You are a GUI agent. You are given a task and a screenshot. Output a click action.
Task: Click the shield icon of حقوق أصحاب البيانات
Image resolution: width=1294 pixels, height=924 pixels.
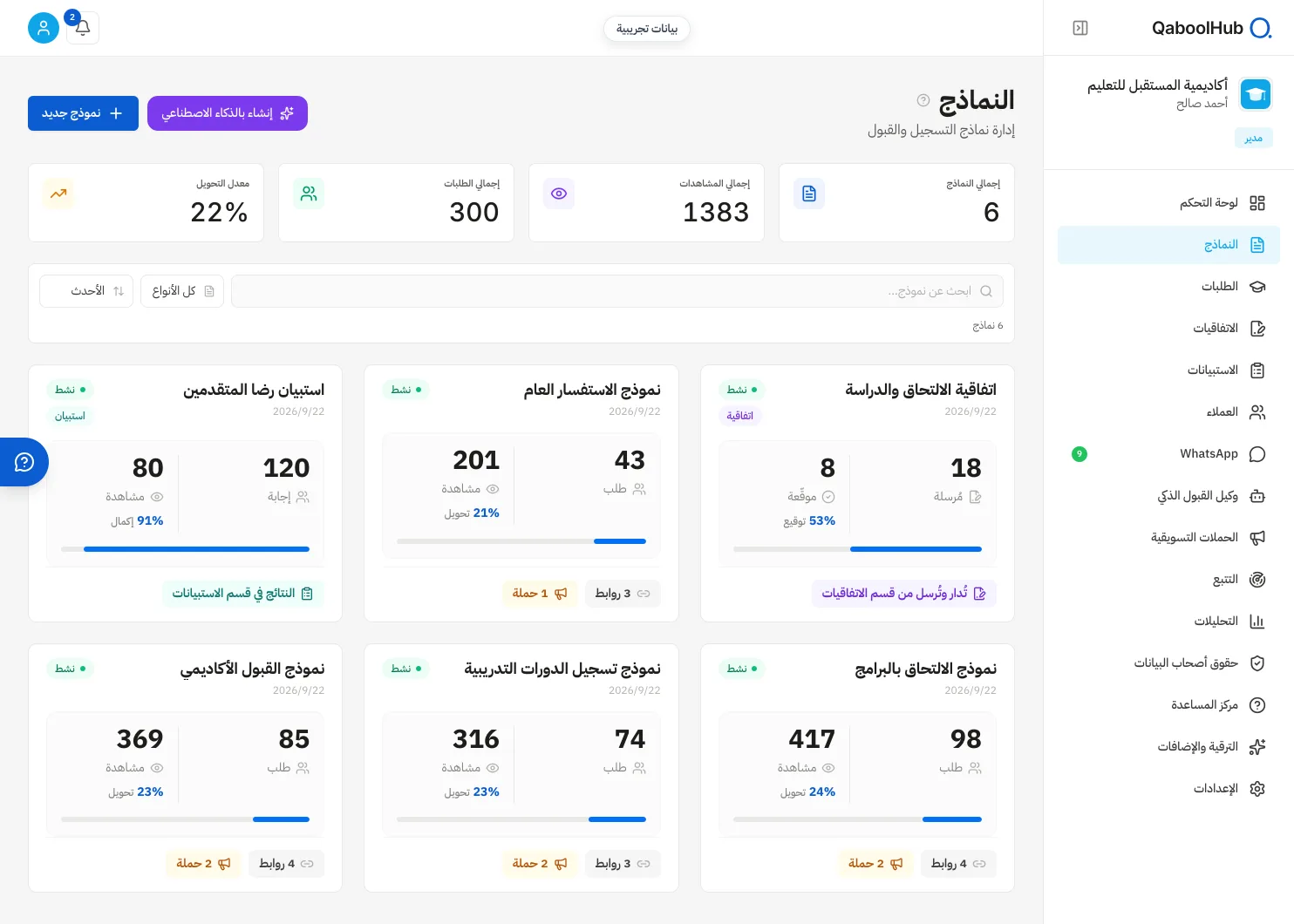pyautogui.click(x=1257, y=663)
